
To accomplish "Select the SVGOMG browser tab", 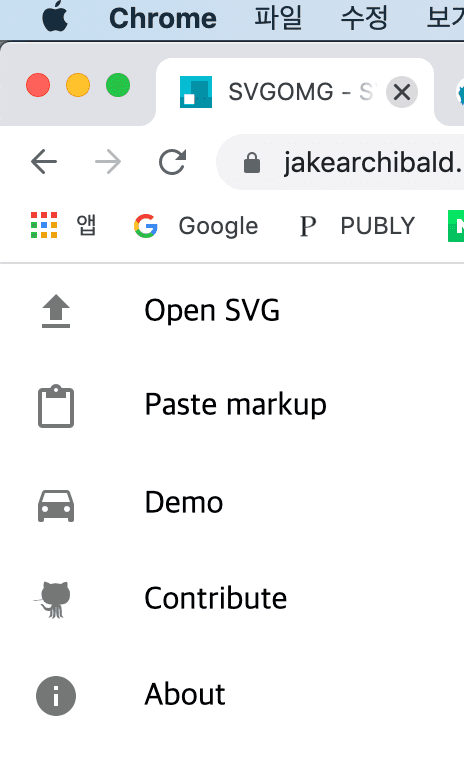I will [x=294, y=92].
